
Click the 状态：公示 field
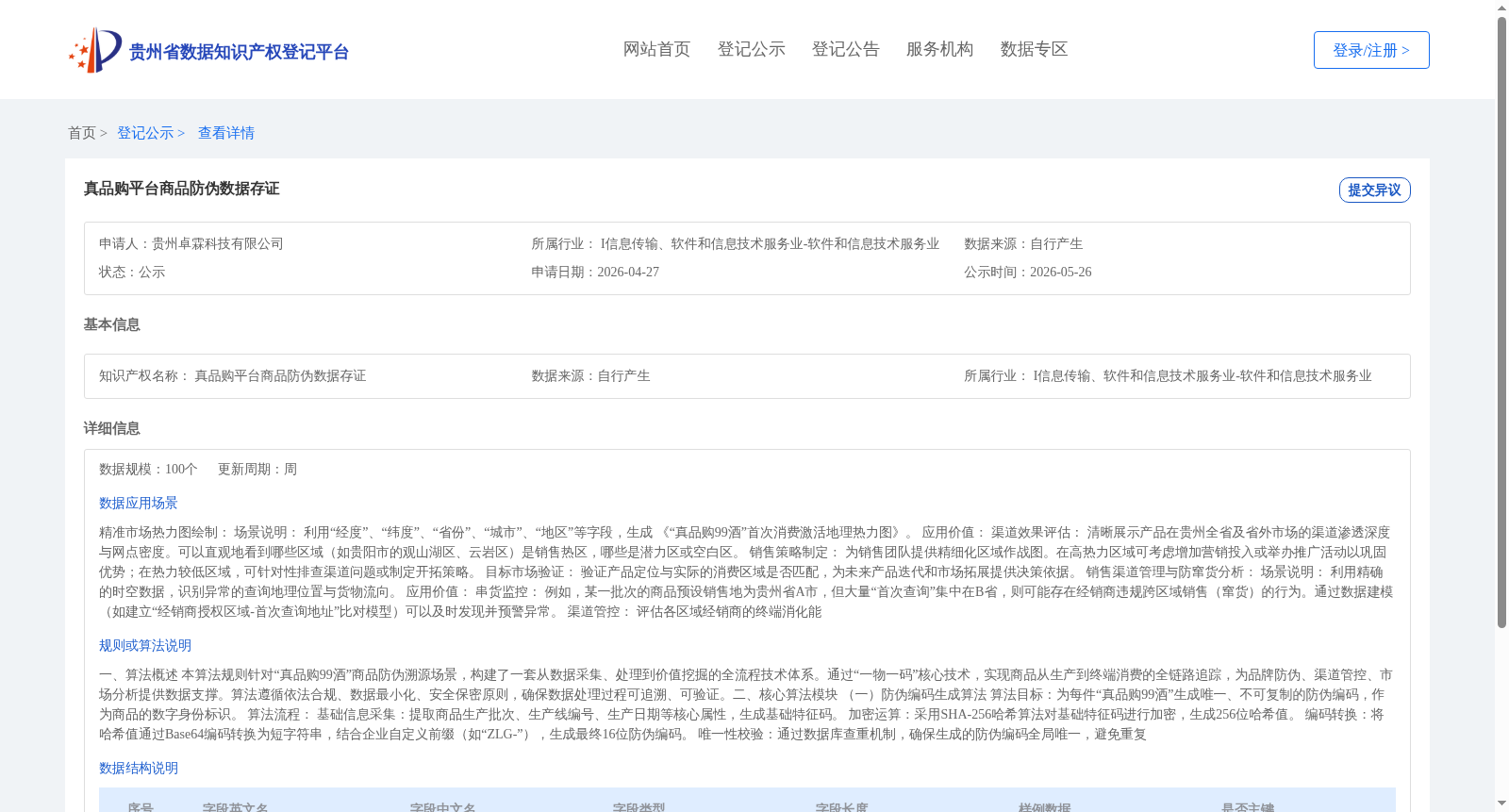pyautogui.click(x=132, y=272)
